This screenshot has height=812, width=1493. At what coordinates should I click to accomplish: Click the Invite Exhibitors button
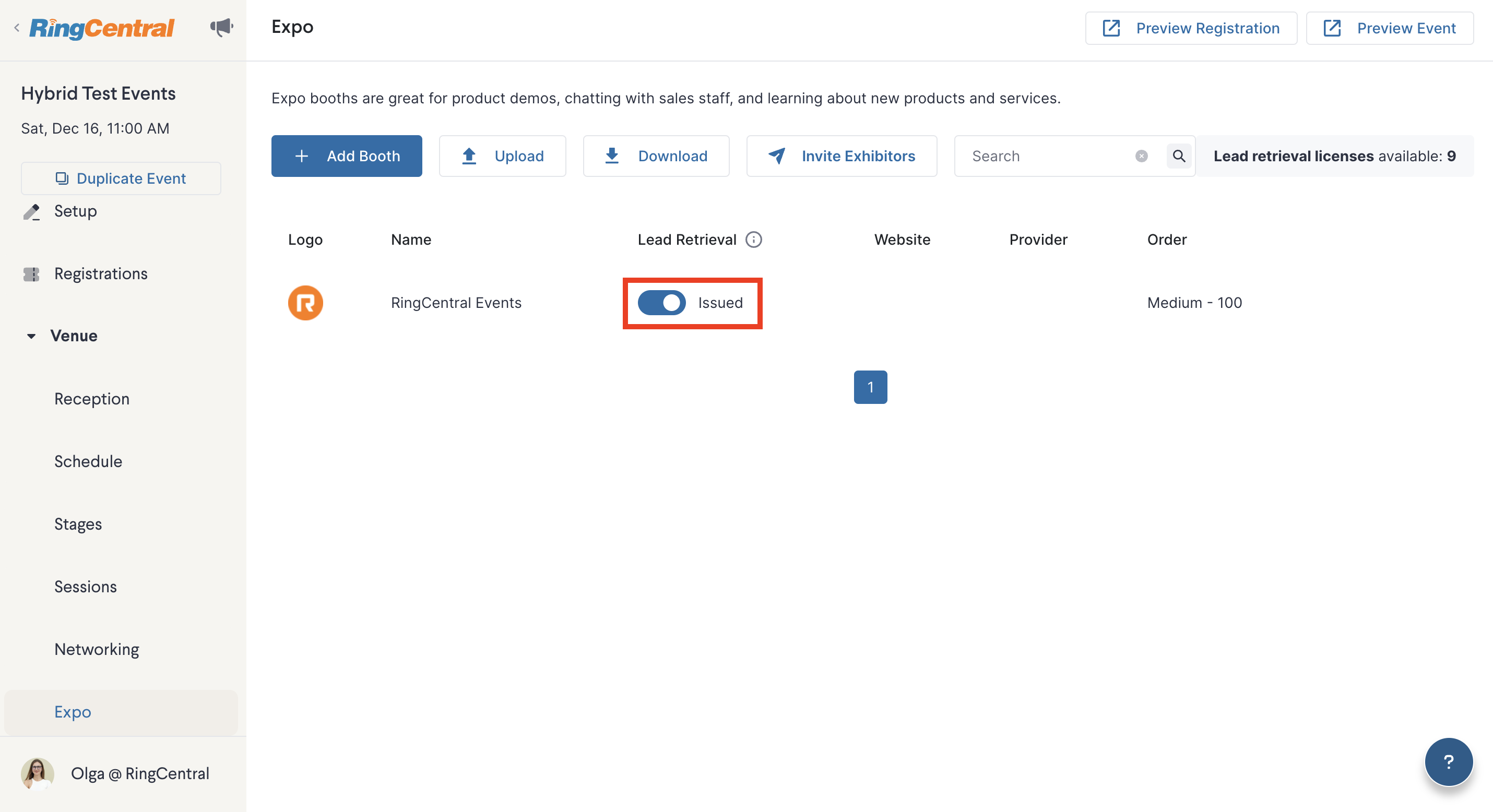[842, 156]
